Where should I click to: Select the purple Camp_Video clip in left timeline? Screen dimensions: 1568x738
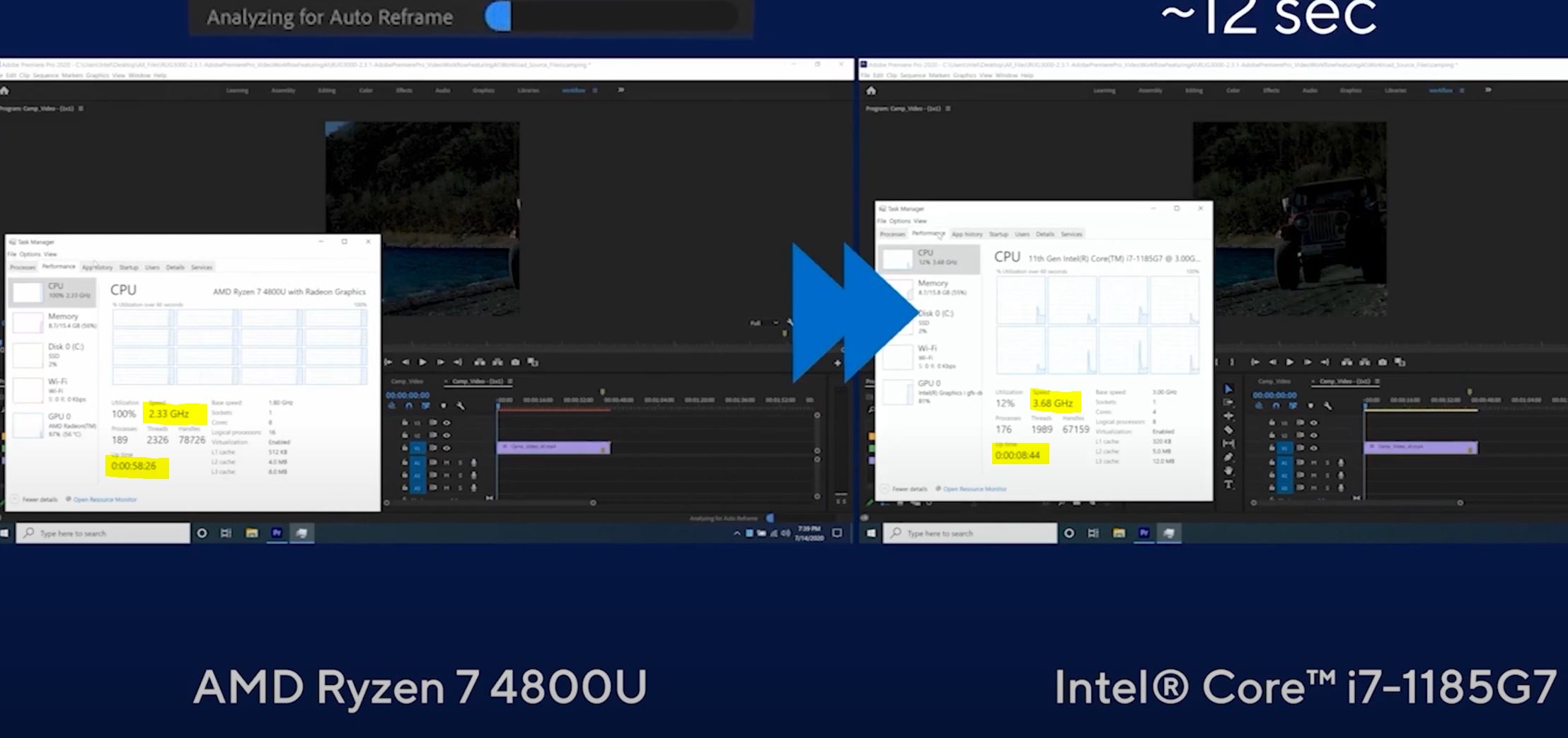pos(553,447)
